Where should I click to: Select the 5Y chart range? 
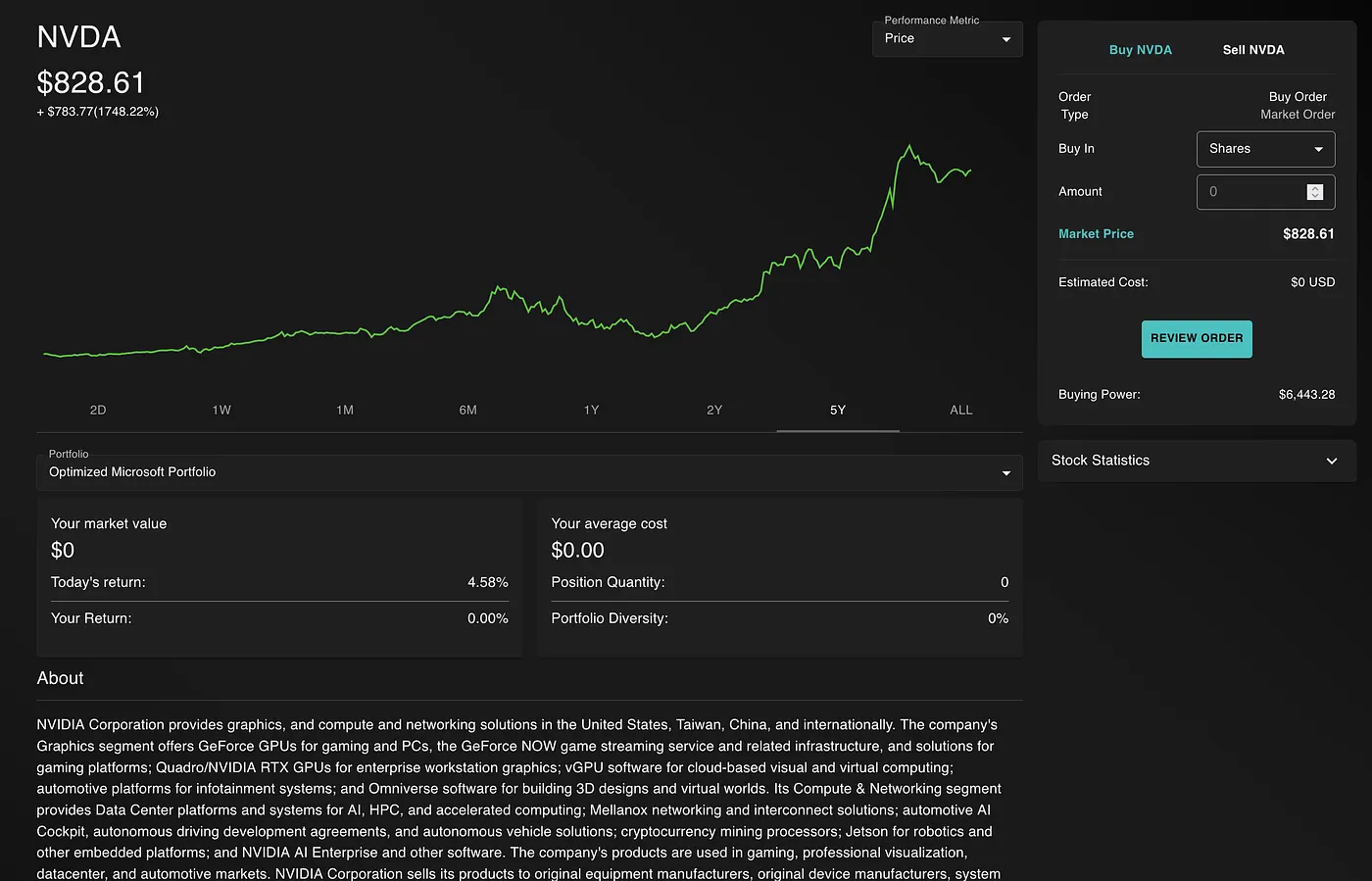[838, 411]
